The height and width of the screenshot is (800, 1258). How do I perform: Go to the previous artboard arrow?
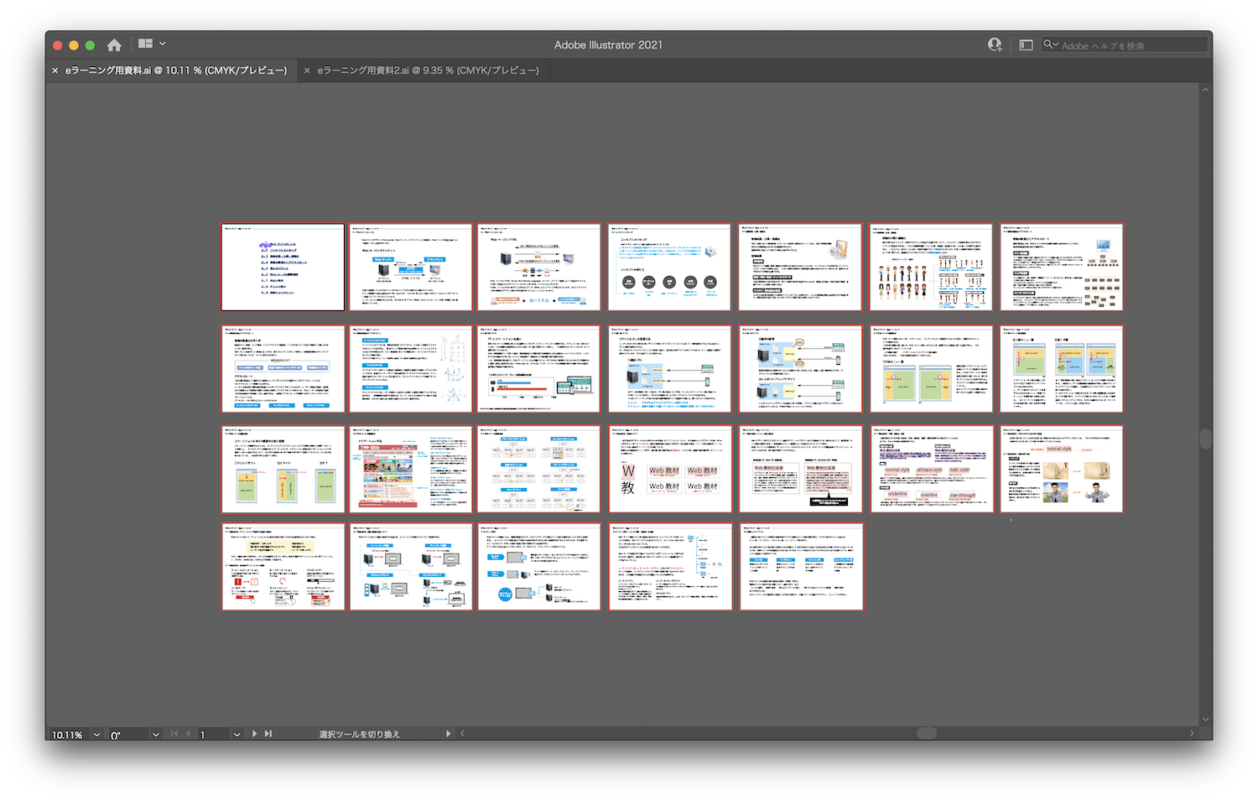click(188, 734)
